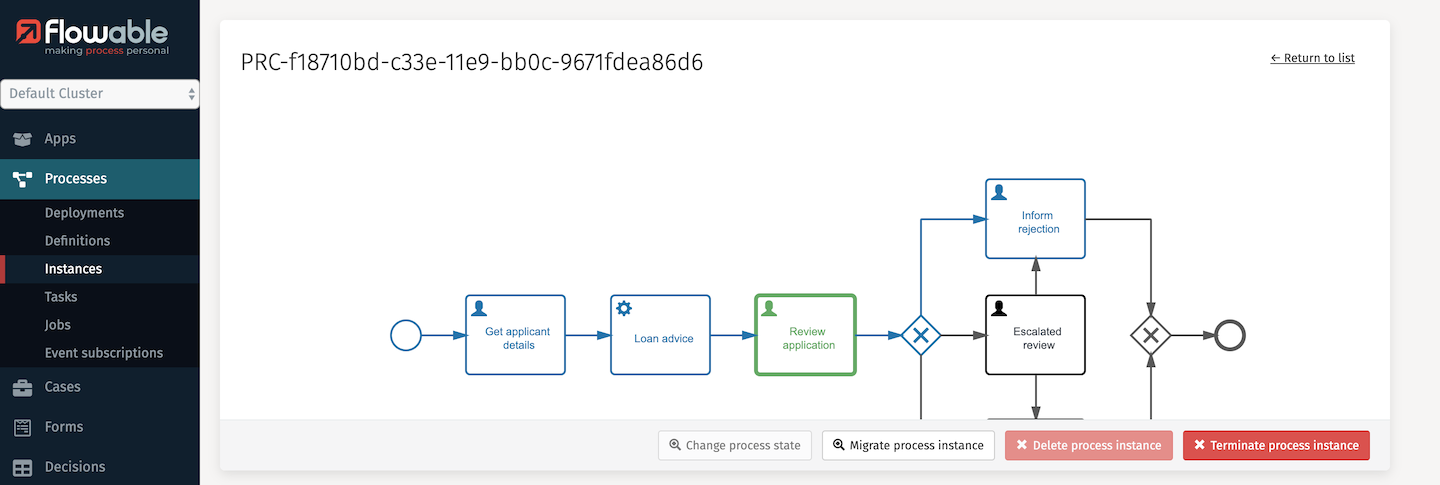Click the Apps icon in sidebar
The width and height of the screenshot is (1440, 485).
click(x=22, y=139)
